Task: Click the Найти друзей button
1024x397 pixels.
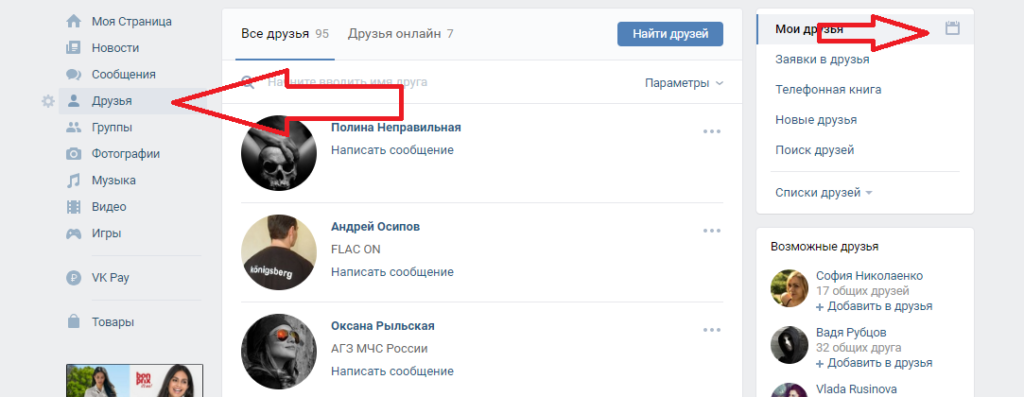Action: pos(670,34)
